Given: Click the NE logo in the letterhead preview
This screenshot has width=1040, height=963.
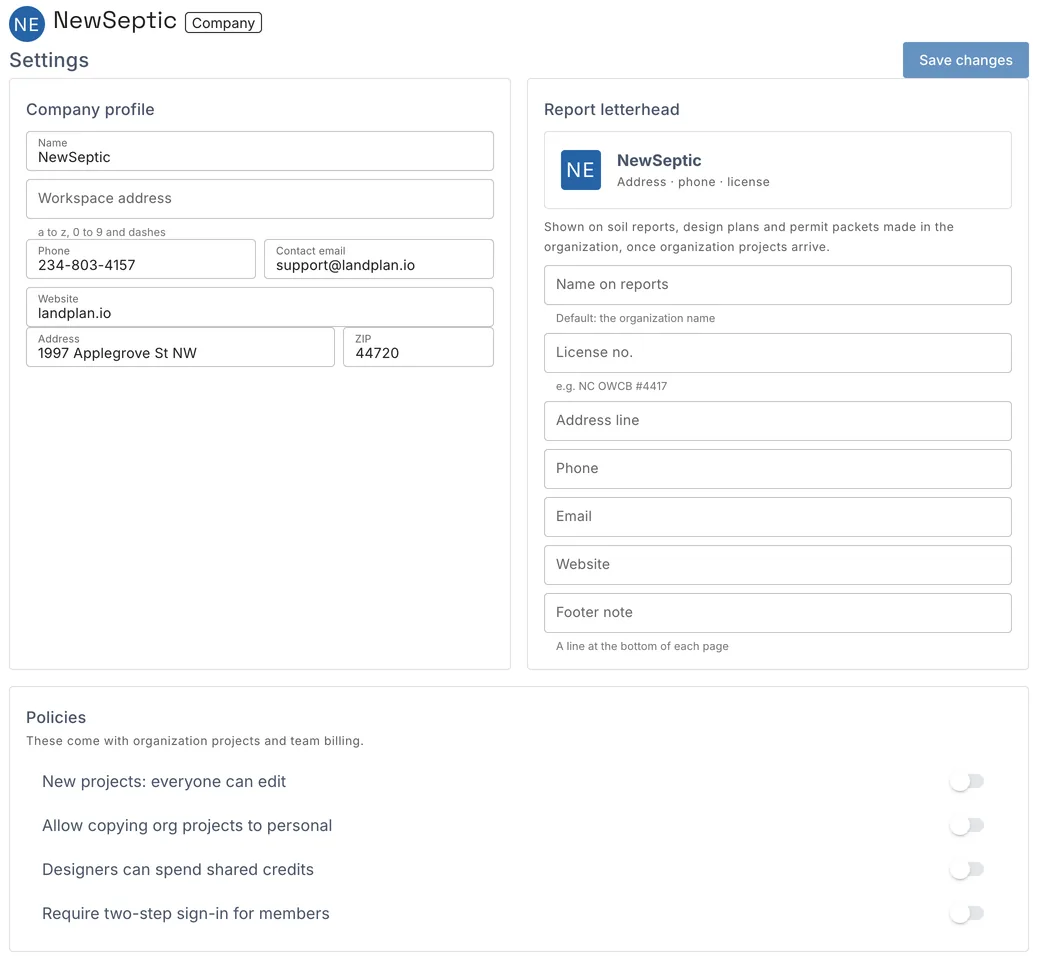Looking at the screenshot, I should point(580,170).
